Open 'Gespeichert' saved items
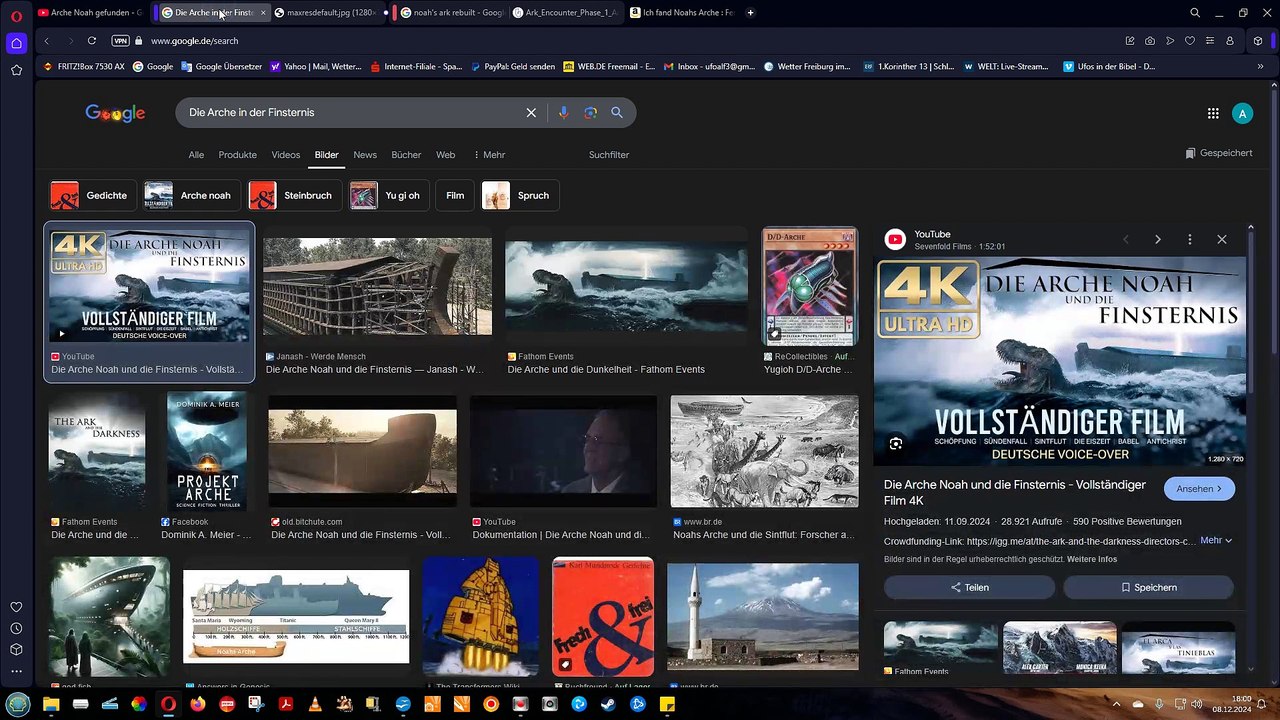The image size is (1280, 720). [1219, 153]
